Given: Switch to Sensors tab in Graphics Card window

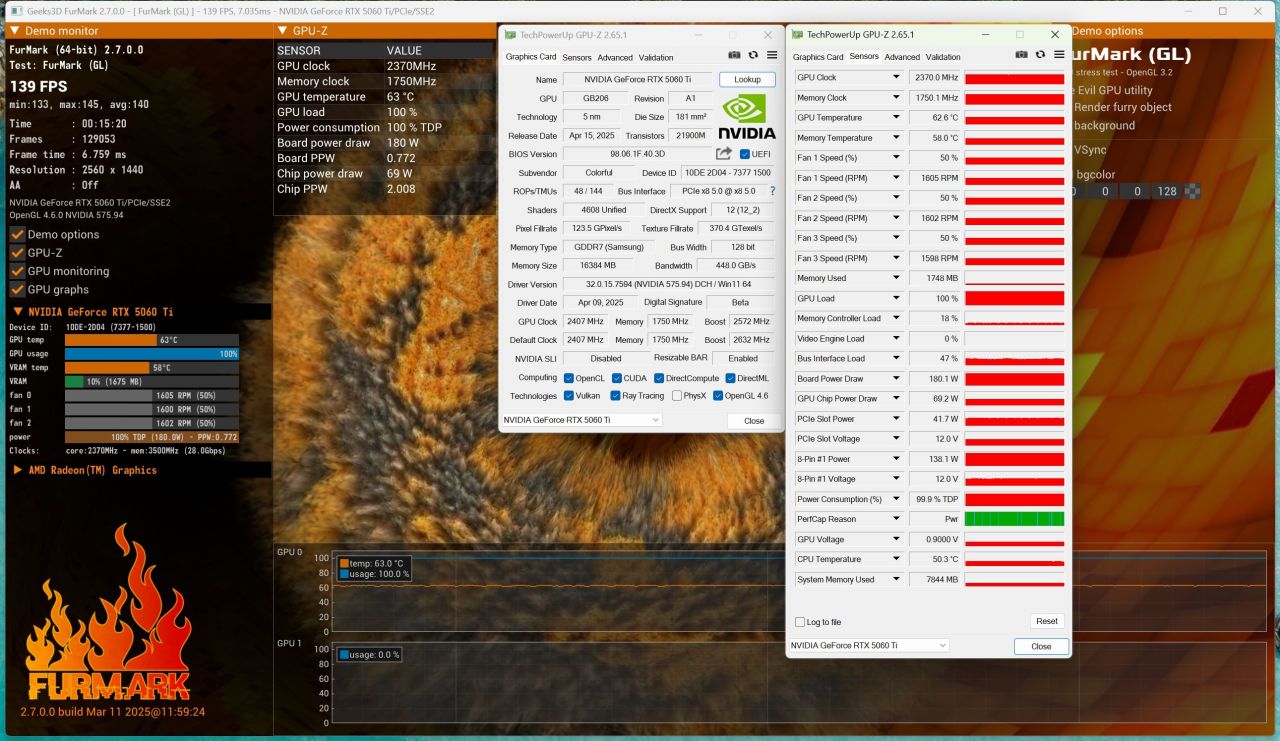Looking at the screenshot, I should pyautogui.click(x=577, y=58).
